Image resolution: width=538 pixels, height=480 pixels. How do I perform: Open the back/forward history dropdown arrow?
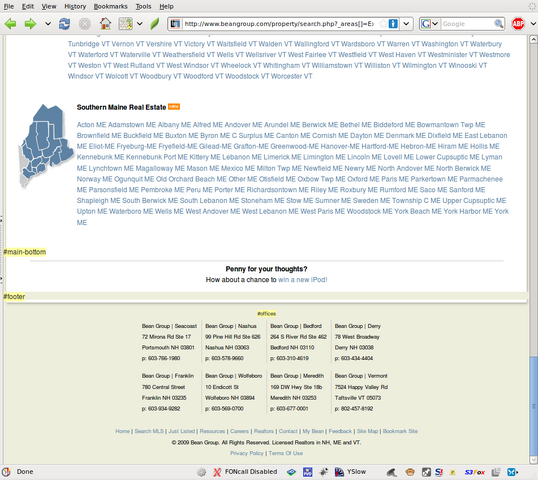tap(48, 24)
